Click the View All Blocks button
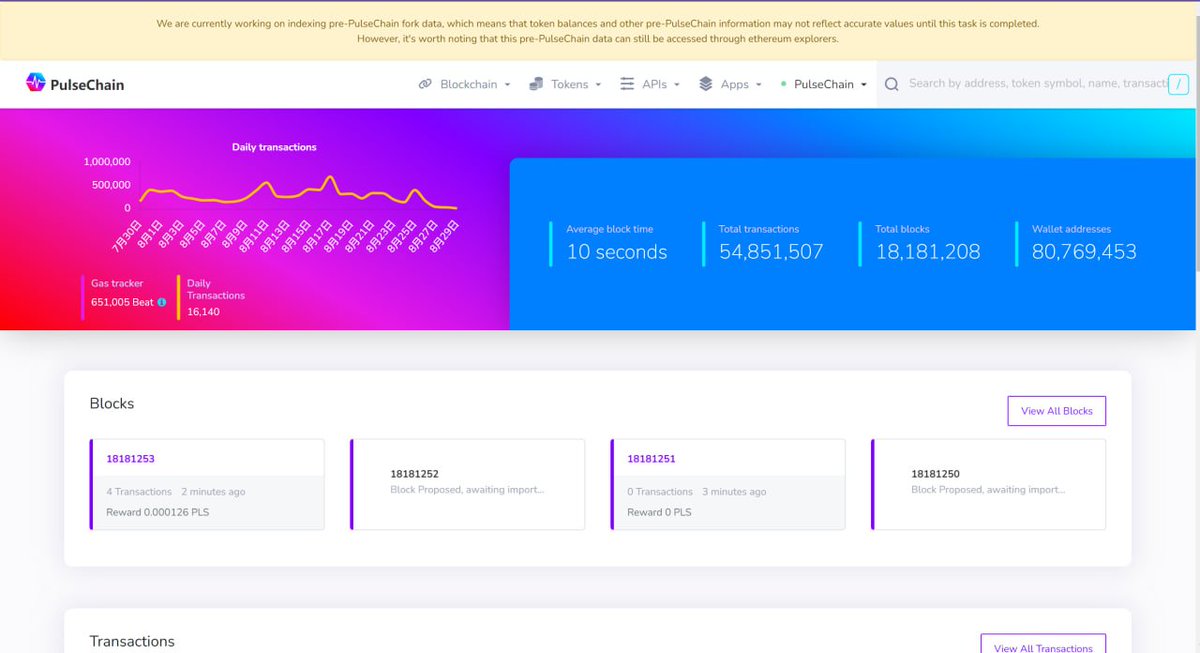 click(x=1056, y=411)
